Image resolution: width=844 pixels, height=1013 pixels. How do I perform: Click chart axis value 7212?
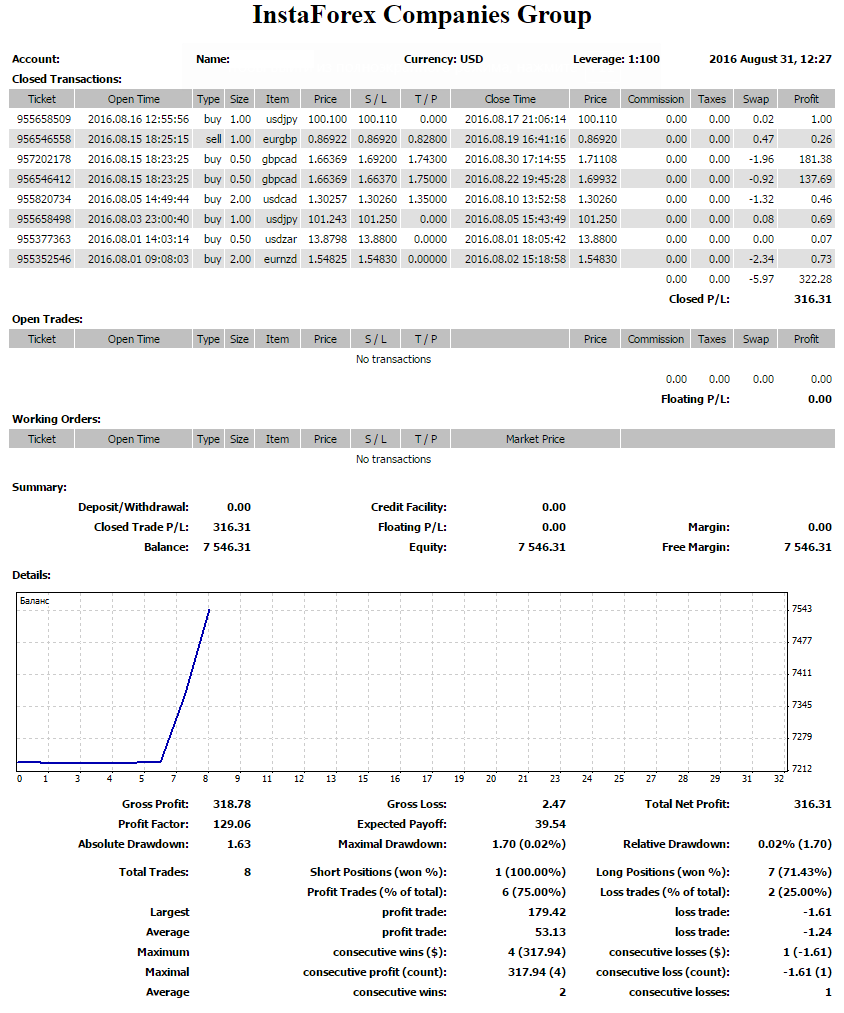point(802,768)
